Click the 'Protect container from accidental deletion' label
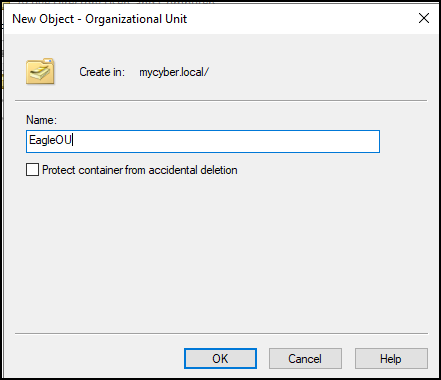 tap(140, 170)
